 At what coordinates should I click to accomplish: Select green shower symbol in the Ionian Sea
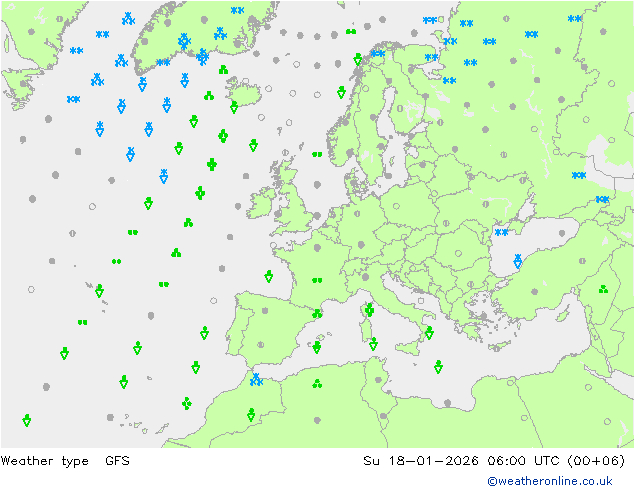click(438, 367)
